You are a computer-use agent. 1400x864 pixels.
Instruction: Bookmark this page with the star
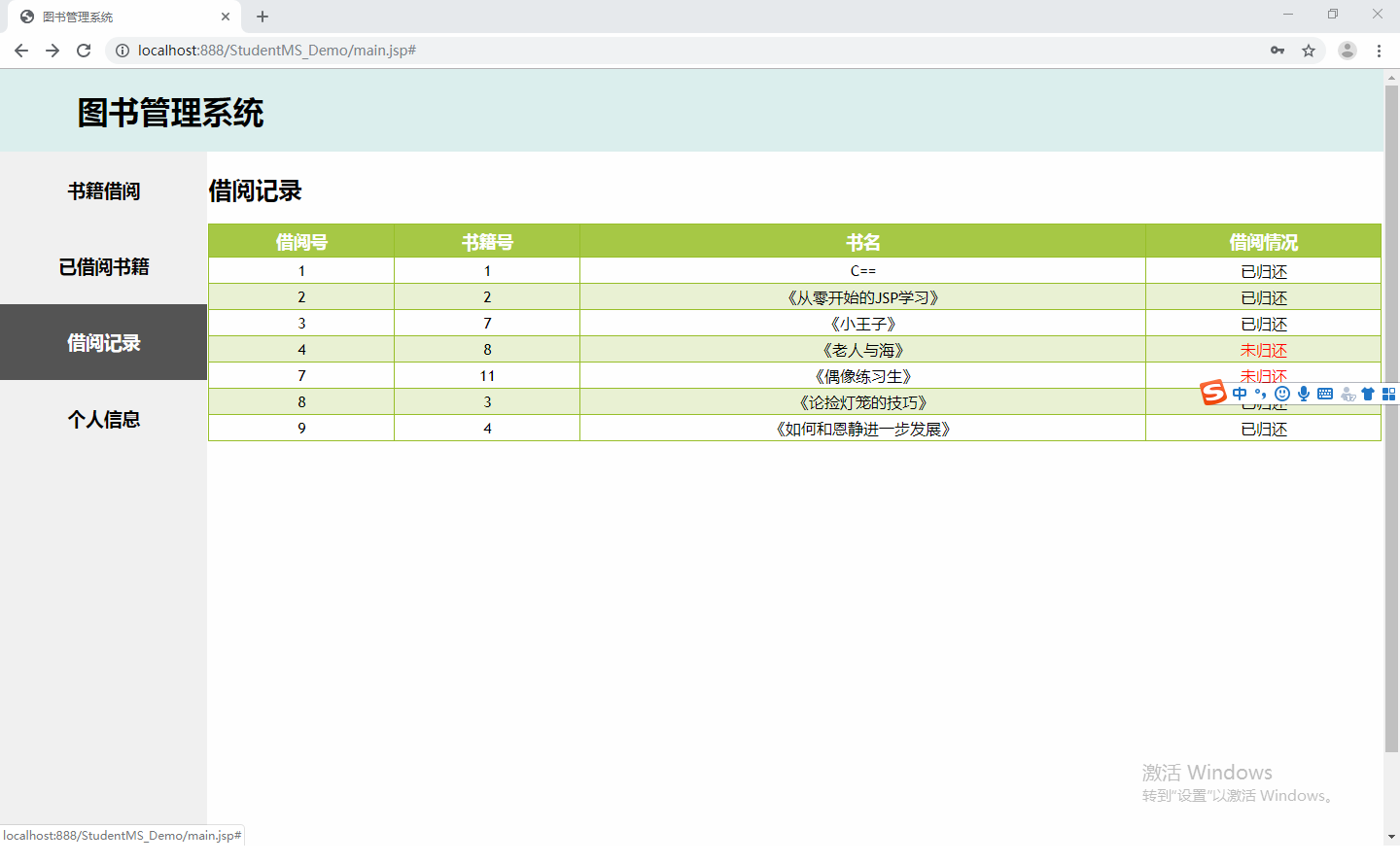point(1309,51)
